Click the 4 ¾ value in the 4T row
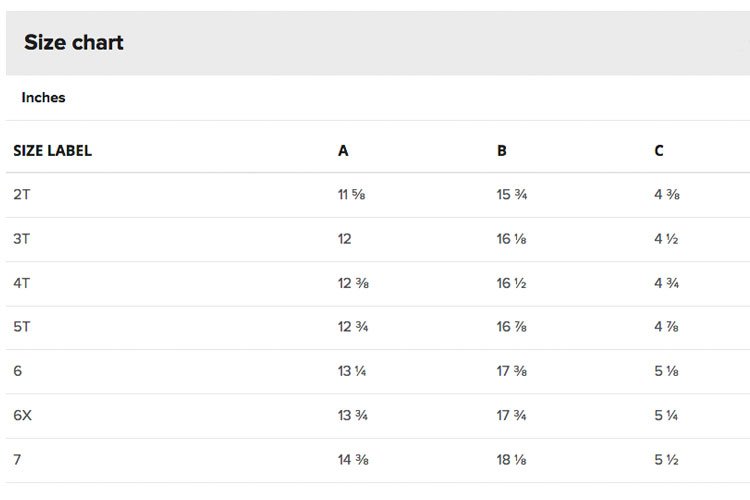This screenshot has width=750, height=500. 666,283
